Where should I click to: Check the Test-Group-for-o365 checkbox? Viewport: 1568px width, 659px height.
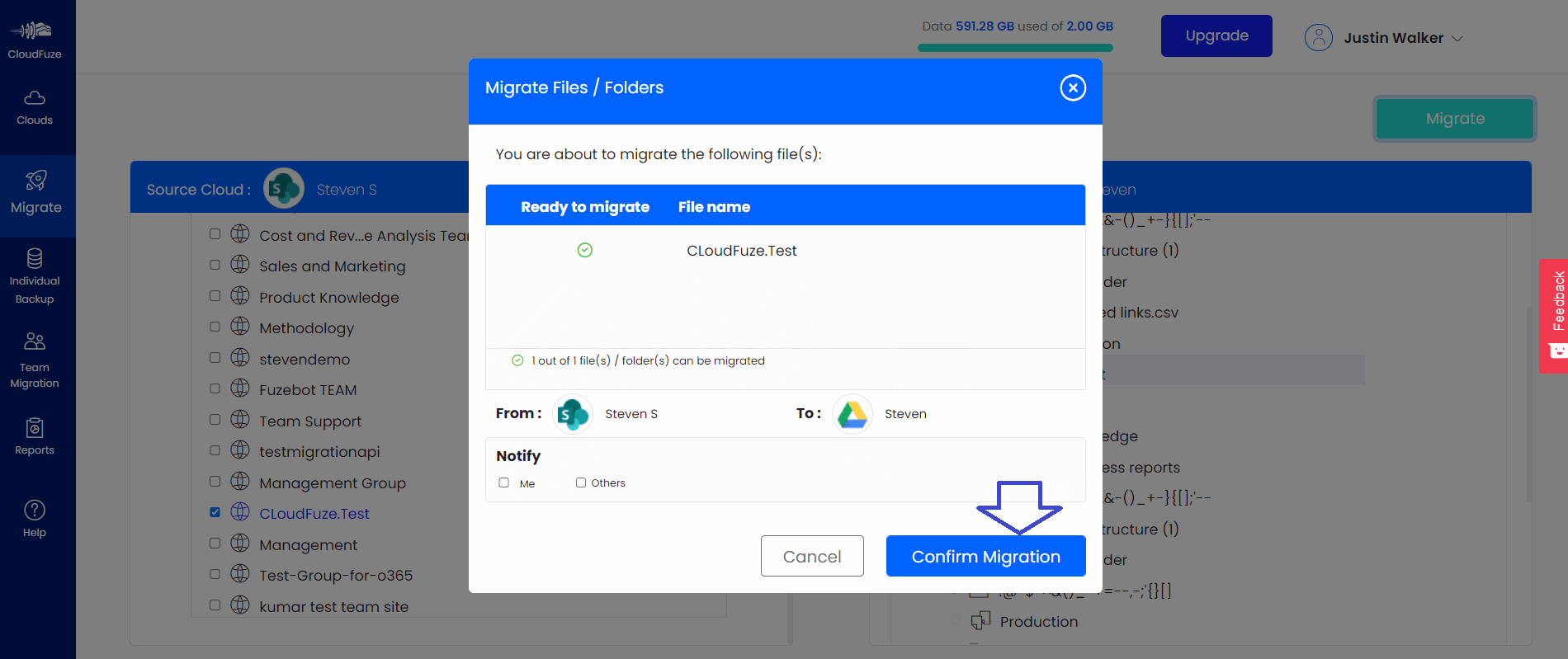tap(215, 574)
